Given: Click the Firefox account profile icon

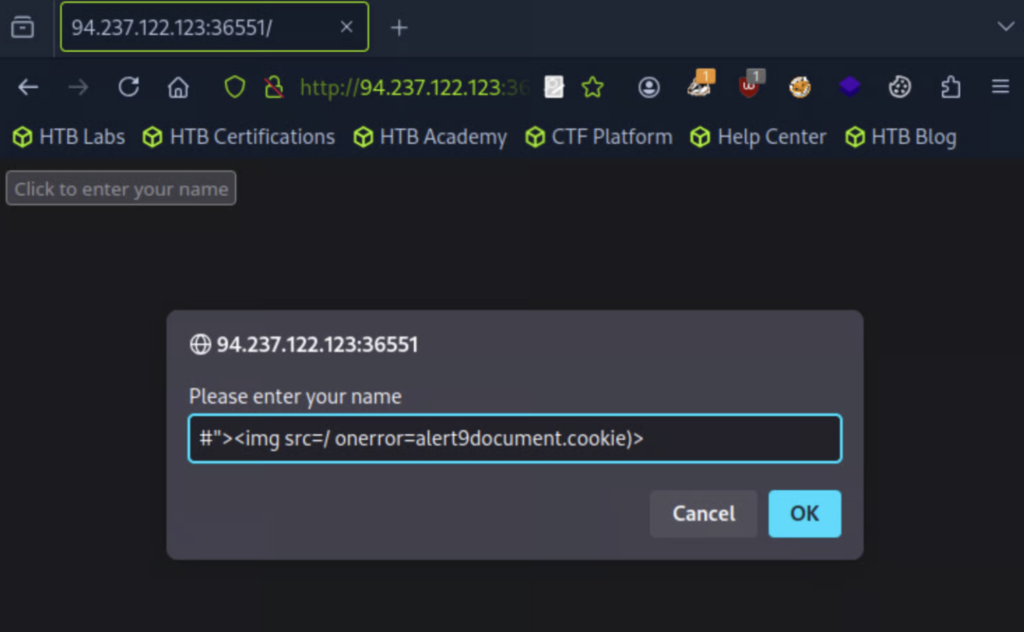Looking at the screenshot, I should tap(648, 87).
